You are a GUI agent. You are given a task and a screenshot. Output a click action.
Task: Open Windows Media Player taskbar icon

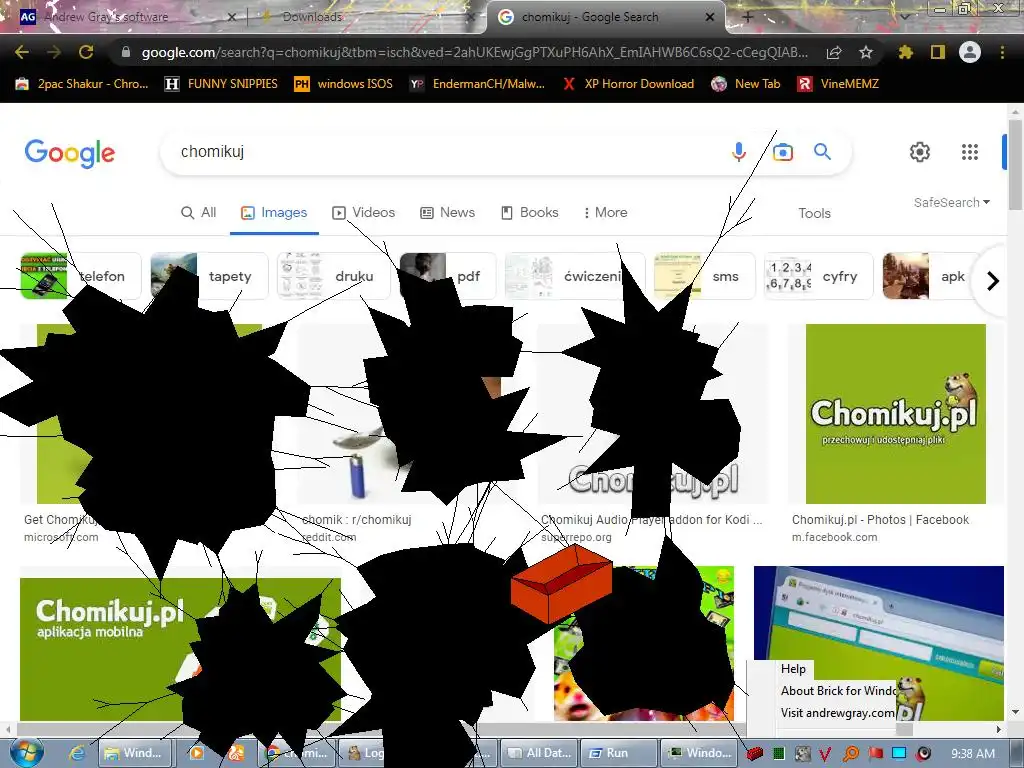(x=197, y=753)
